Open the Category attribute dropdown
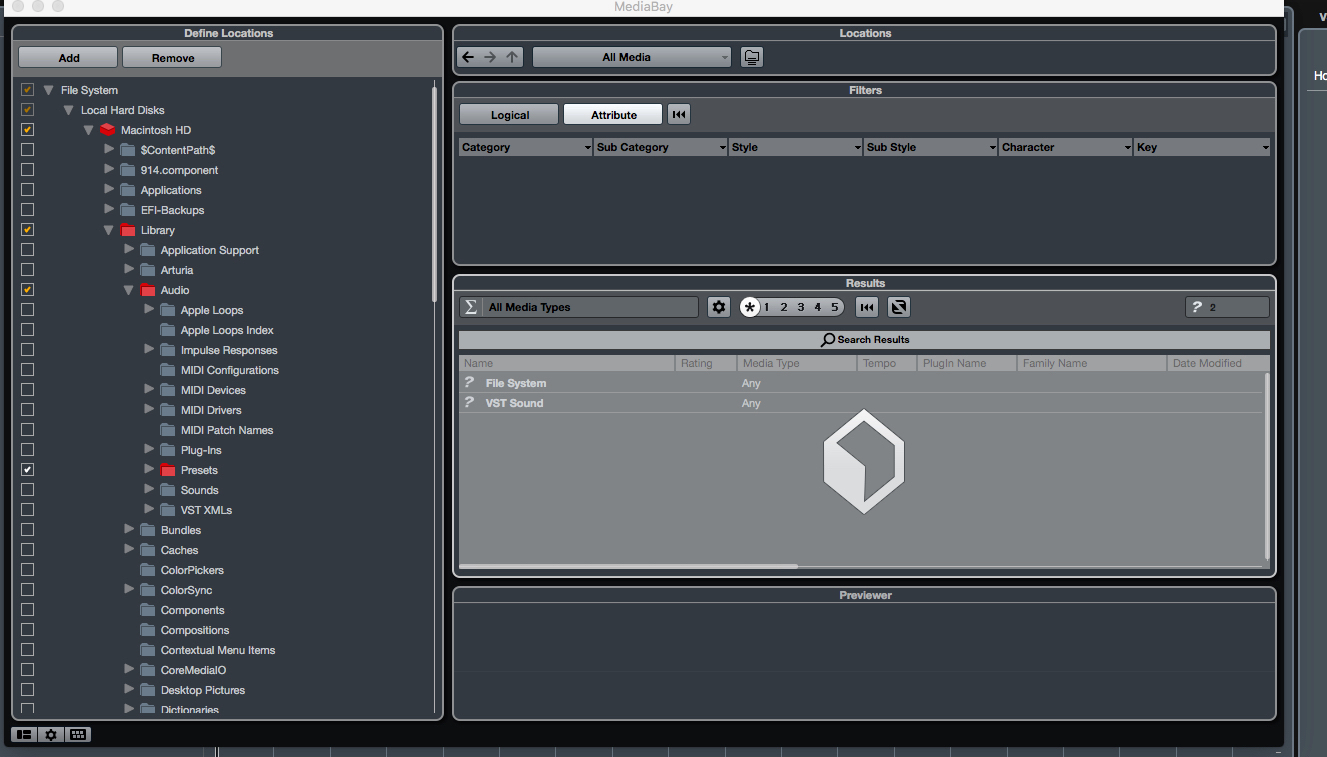Viewport: 1327px width, 757px height. (x=526, y=147)
